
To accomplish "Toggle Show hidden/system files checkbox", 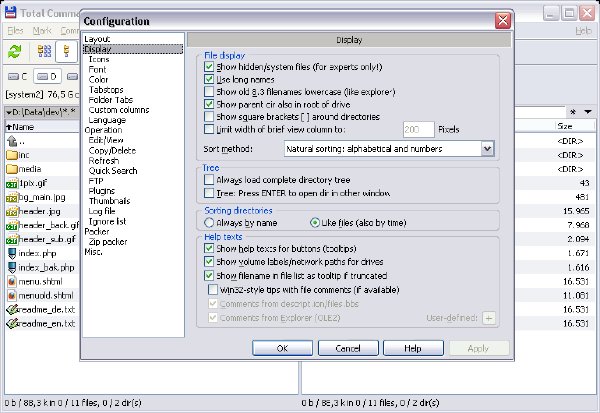I will click(x=209, y=67).
